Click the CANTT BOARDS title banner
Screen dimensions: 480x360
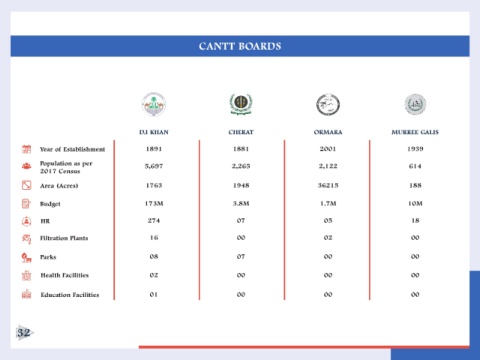[240, 46]
